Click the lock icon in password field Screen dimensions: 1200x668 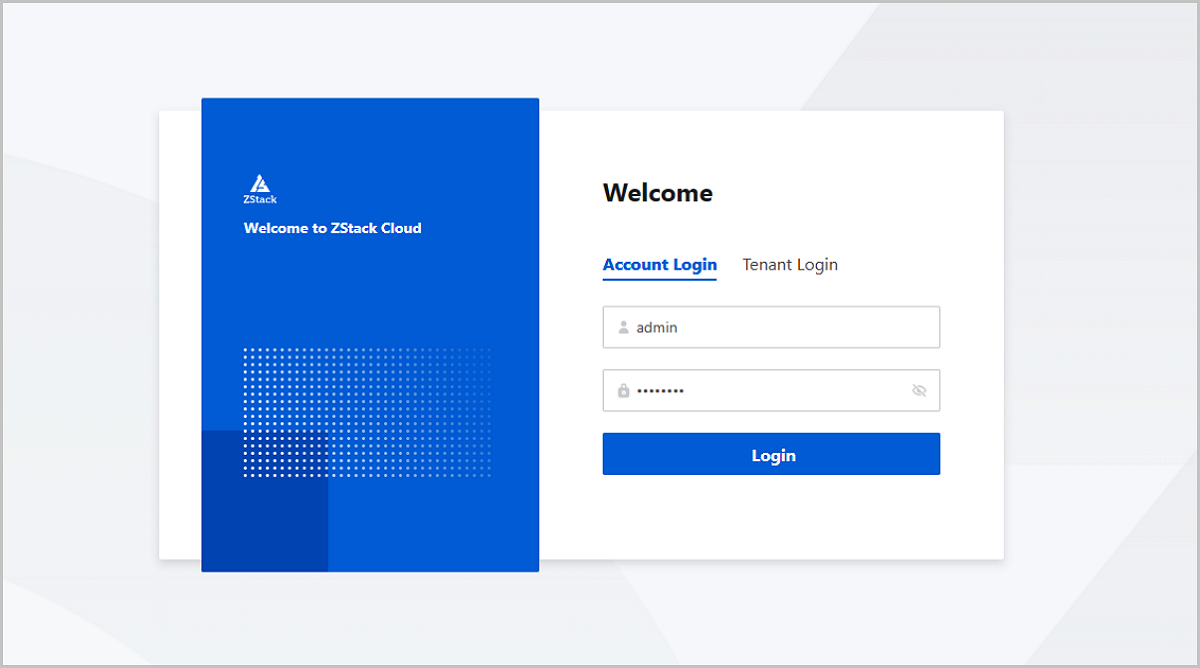[x=623, y=391]
